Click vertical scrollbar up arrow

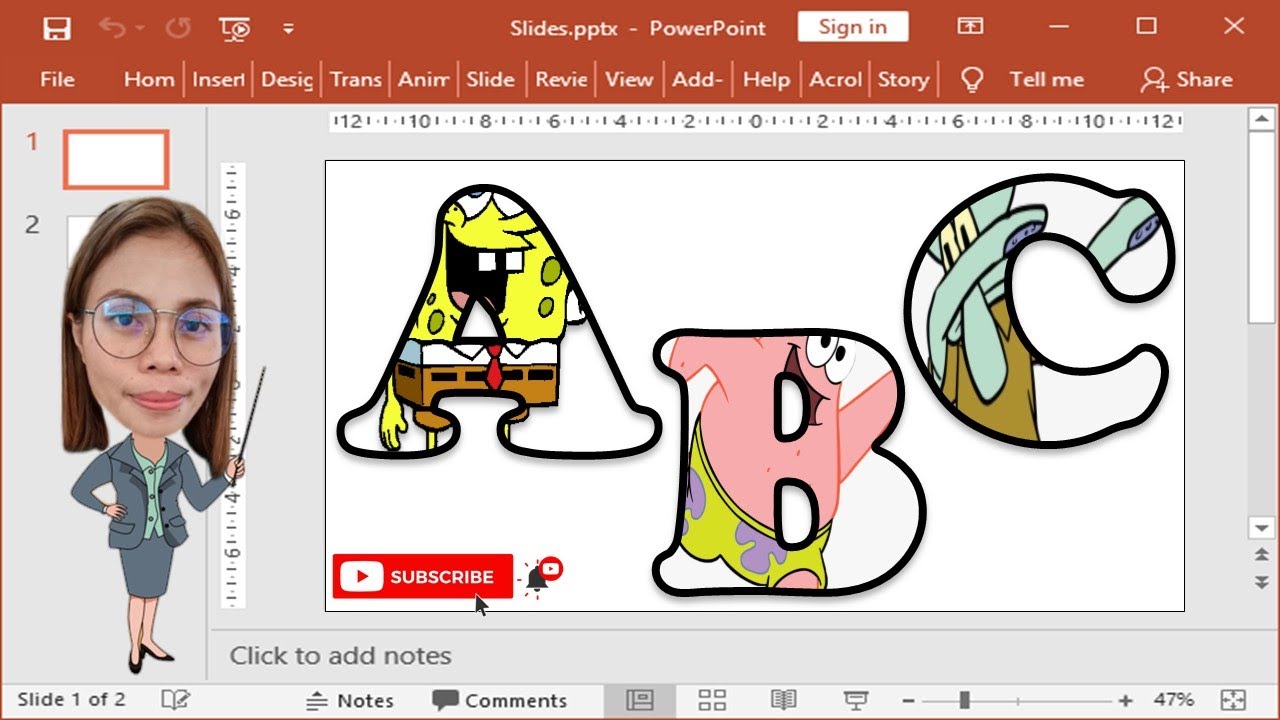pyautogui.click(x=1261, y=120)
